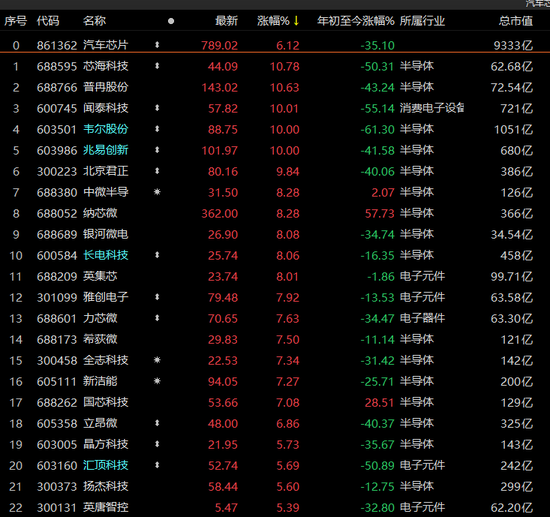
Task: Click the marker icon in 晶方科技 row
Action: pyautogui.click(x=157, y=444)
